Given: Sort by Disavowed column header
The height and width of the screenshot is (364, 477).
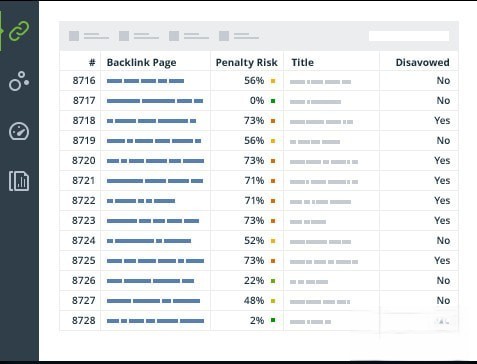Looking at the screenshot, I should tap(422, 62).
